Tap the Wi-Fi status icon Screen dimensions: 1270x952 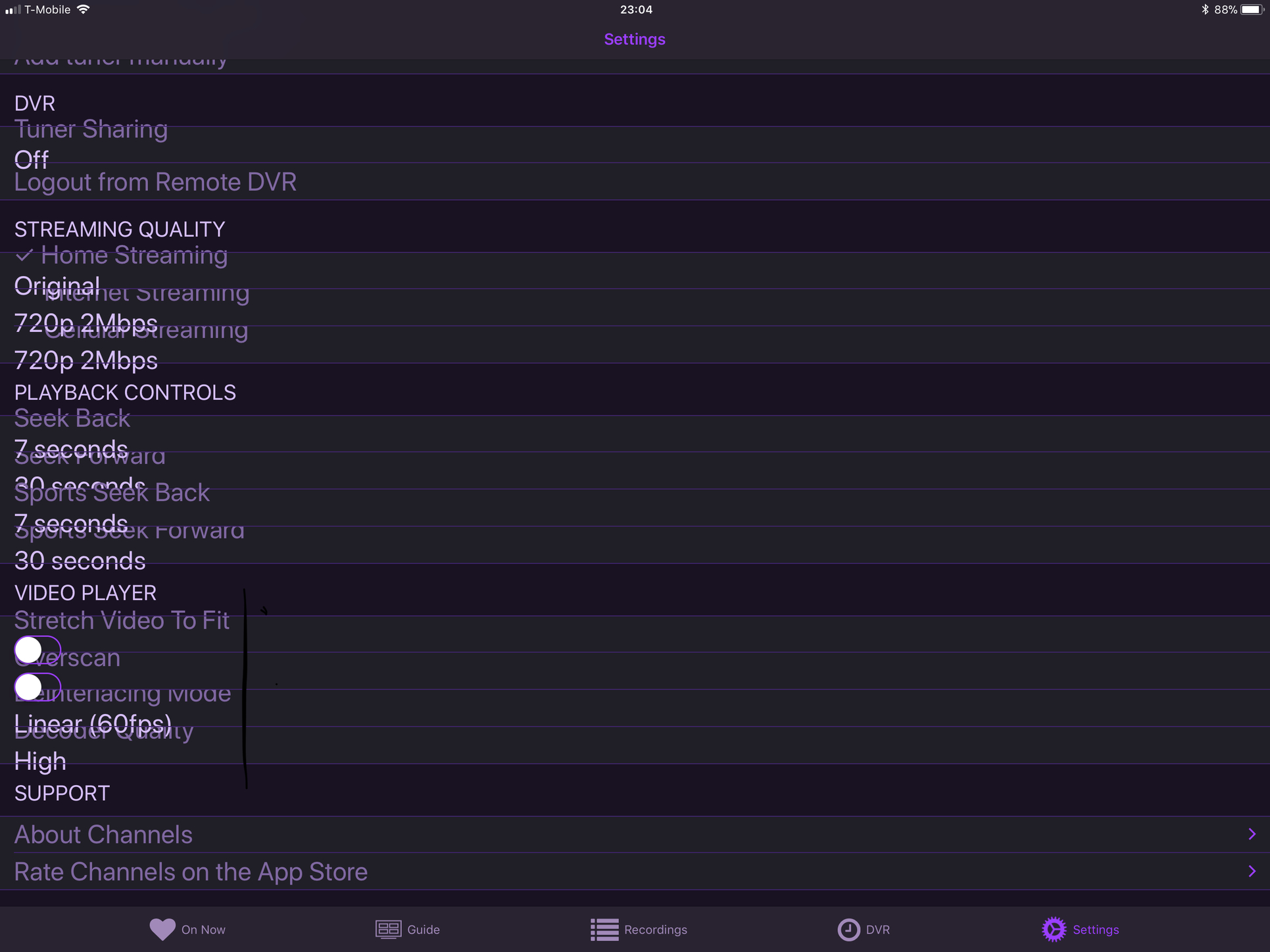(x=84, y=9)
